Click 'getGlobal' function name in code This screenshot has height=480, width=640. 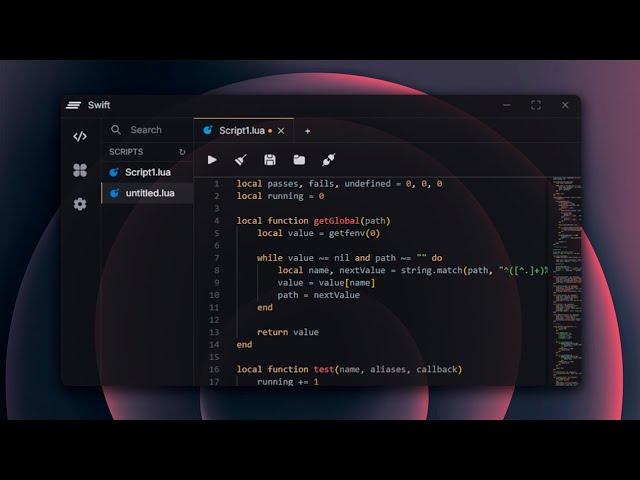[336, 221]
